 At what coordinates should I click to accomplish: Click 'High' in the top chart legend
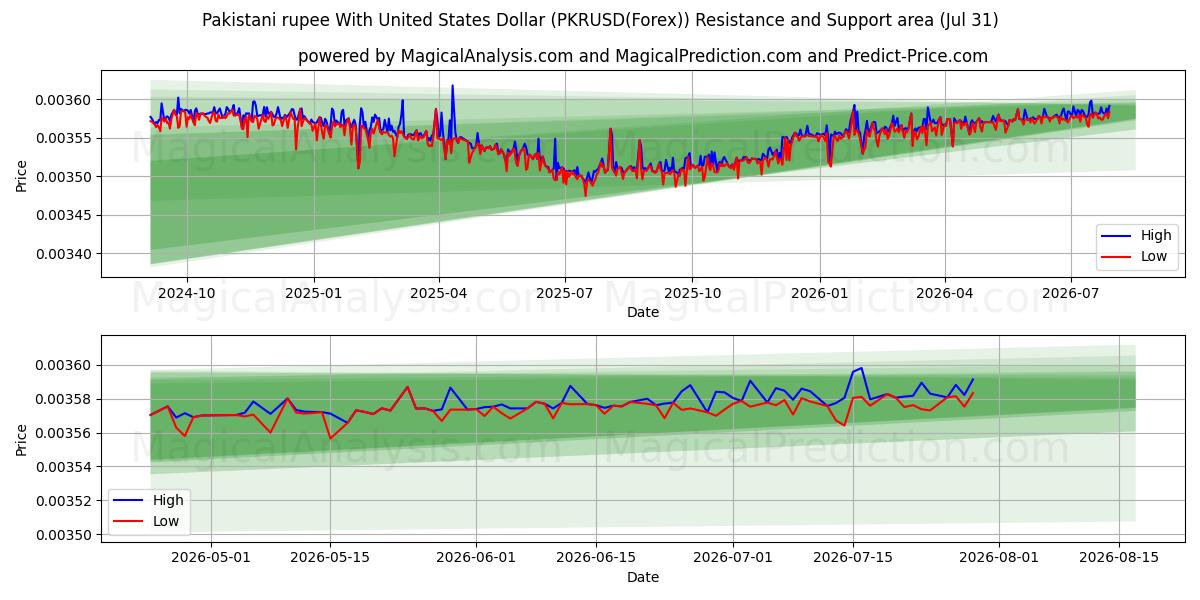tap(1156, 236)
